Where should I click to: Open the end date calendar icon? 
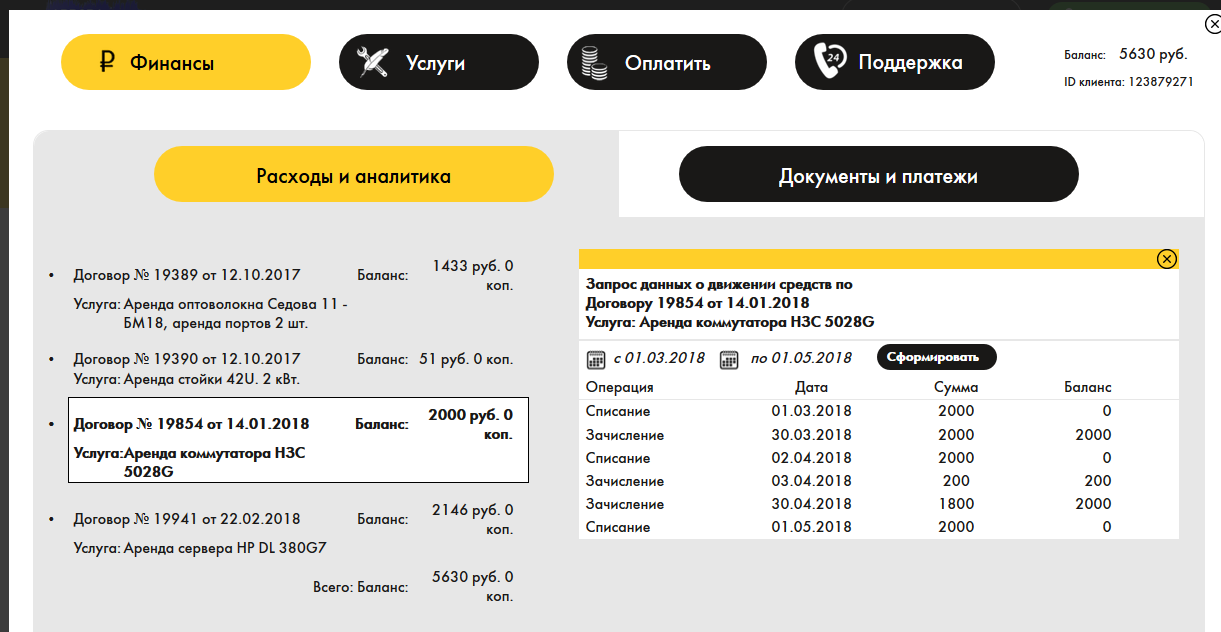[x=729, y=358]
